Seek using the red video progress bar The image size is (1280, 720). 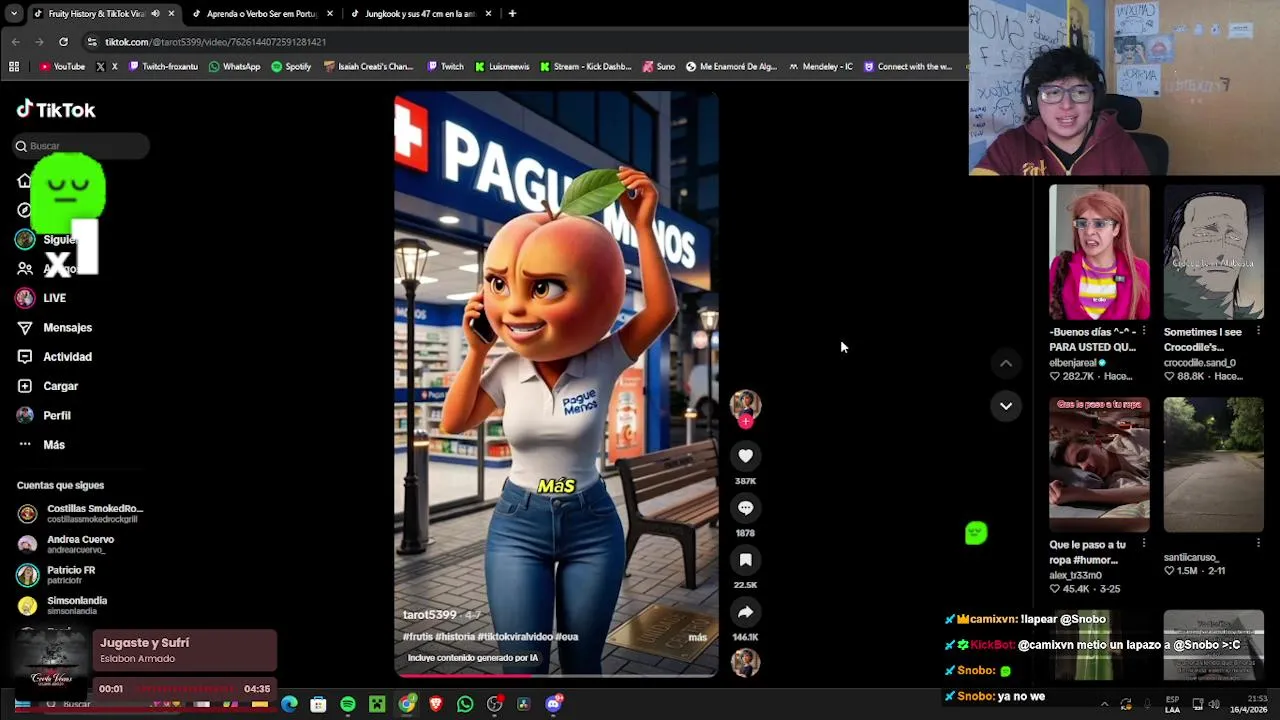click(555, 674)
